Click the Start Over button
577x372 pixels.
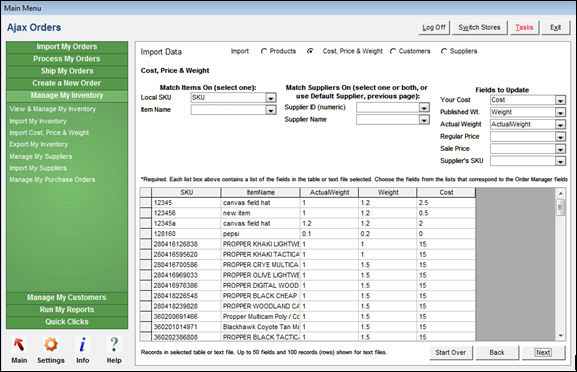450,352
